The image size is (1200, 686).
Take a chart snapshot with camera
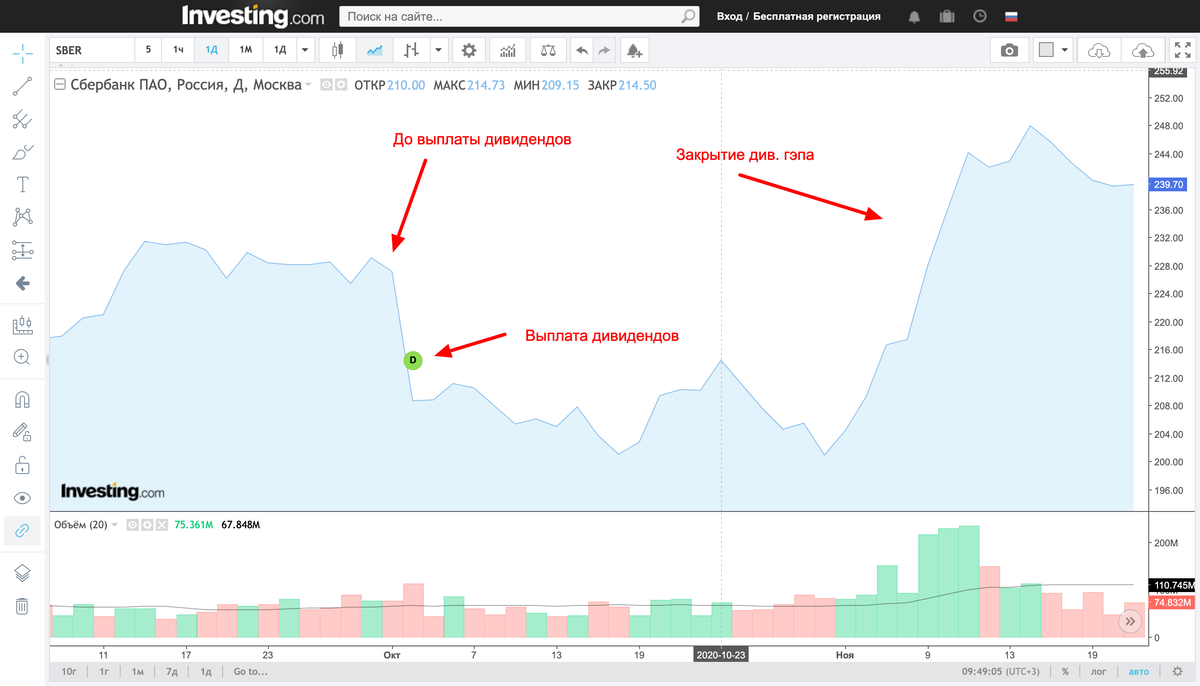[1009, 50]
